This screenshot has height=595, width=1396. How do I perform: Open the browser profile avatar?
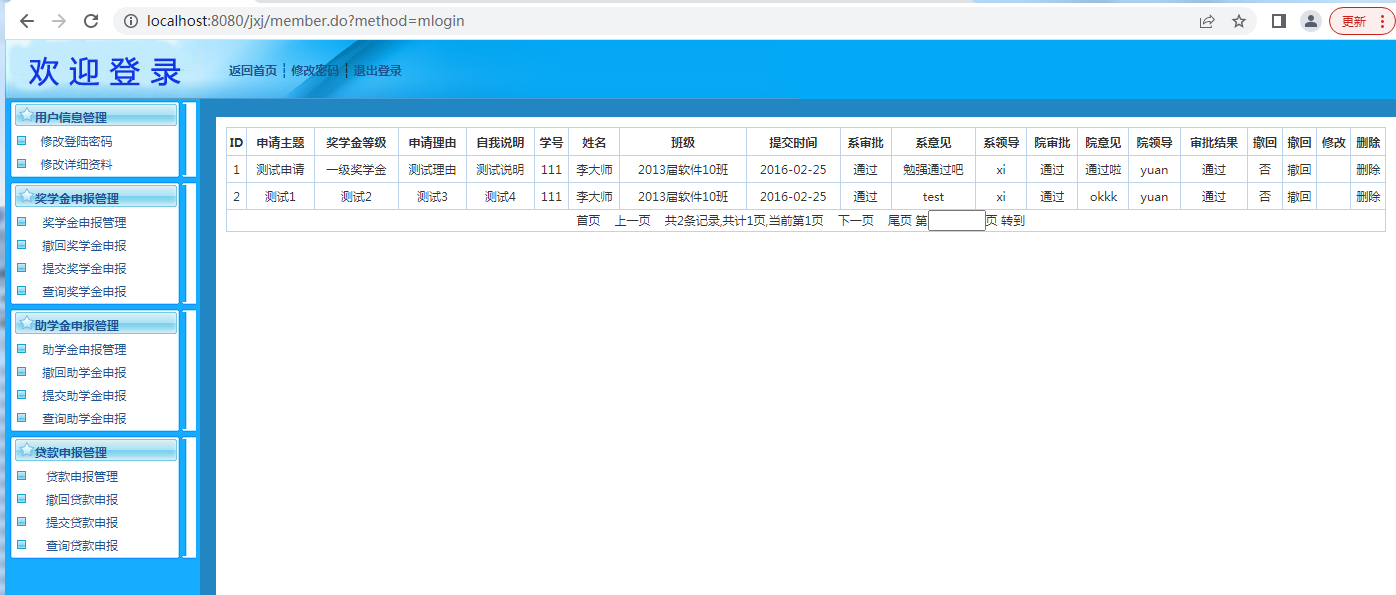1310,21
